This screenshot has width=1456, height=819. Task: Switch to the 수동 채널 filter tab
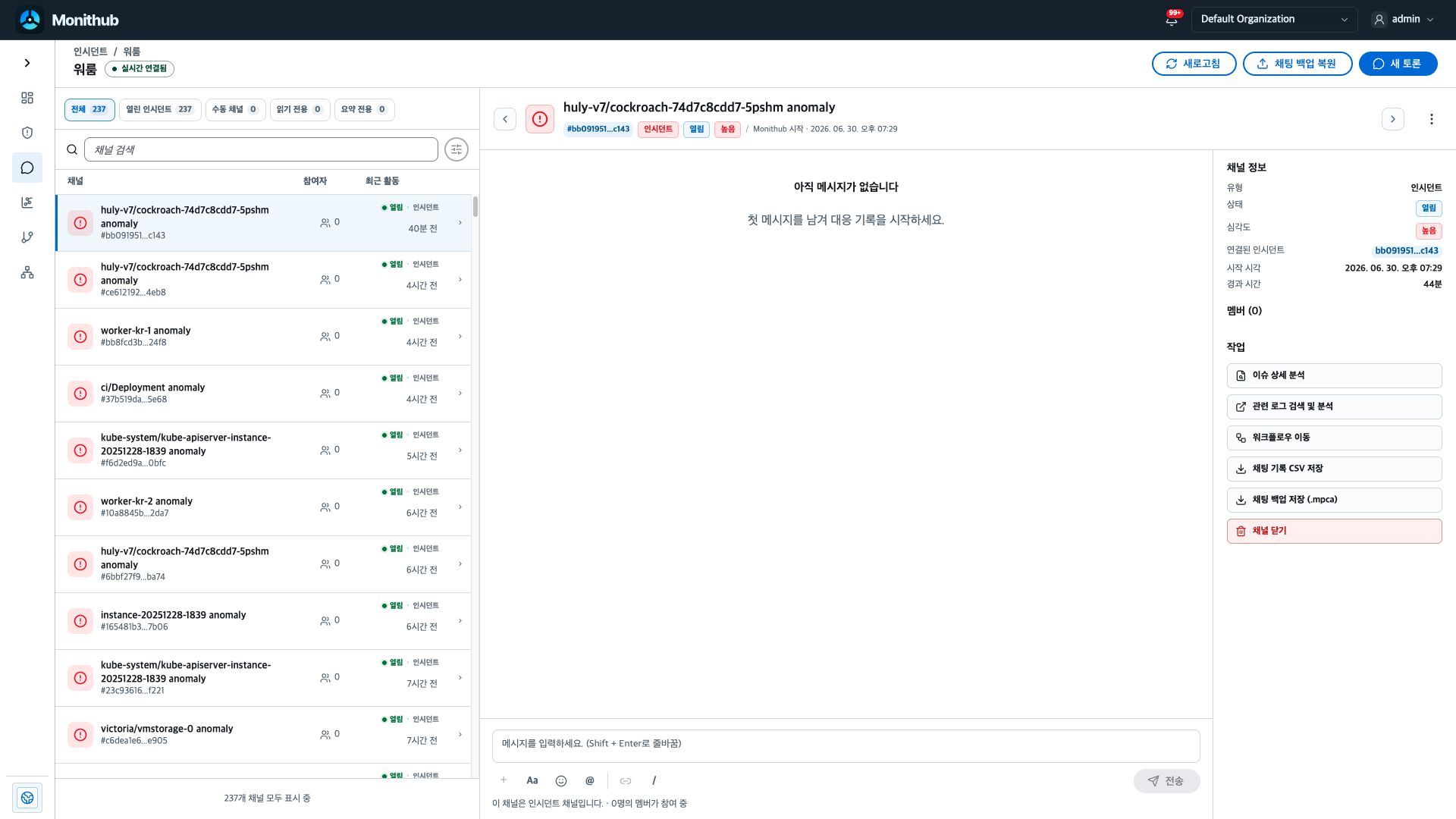235,109
